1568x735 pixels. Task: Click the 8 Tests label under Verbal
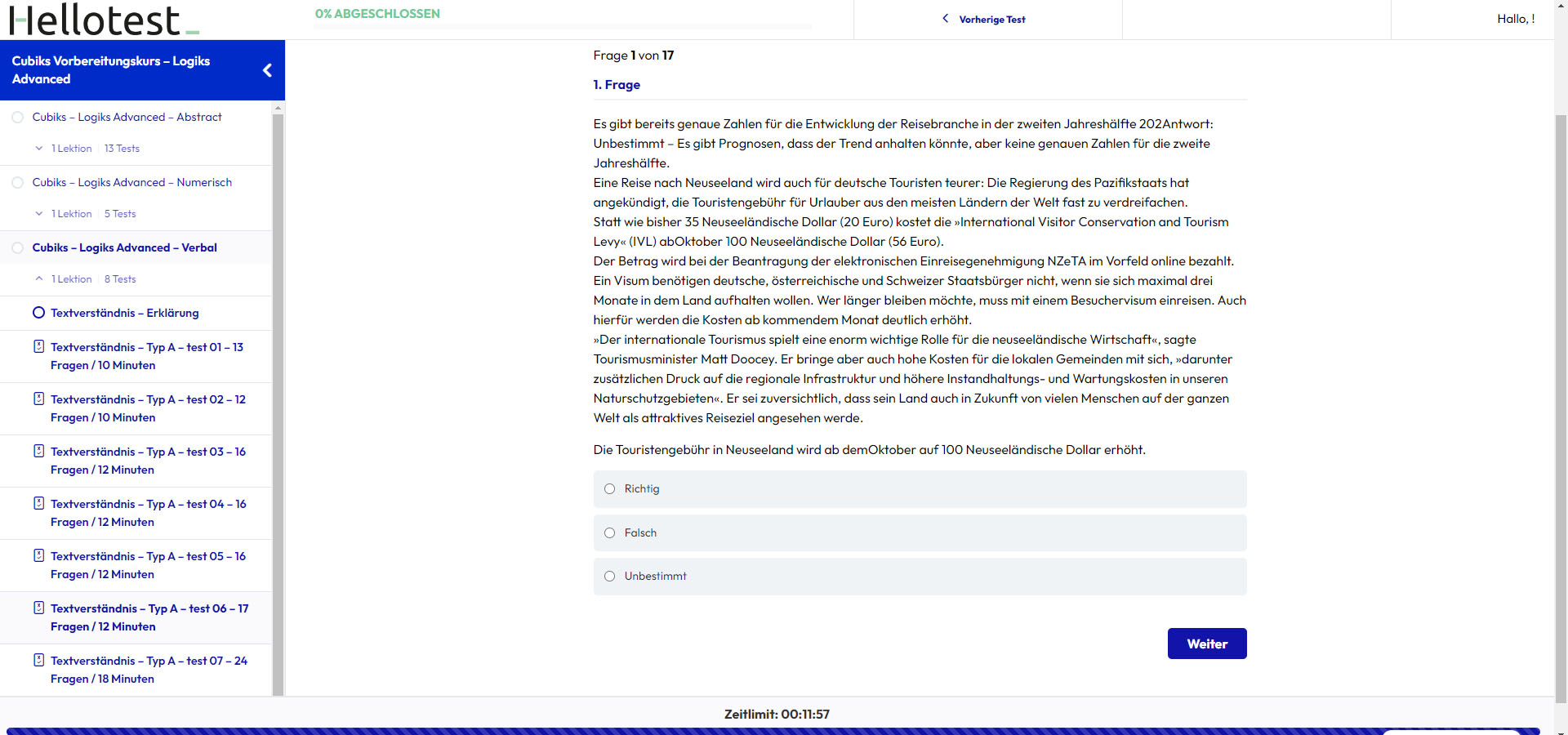coord(120,279)
